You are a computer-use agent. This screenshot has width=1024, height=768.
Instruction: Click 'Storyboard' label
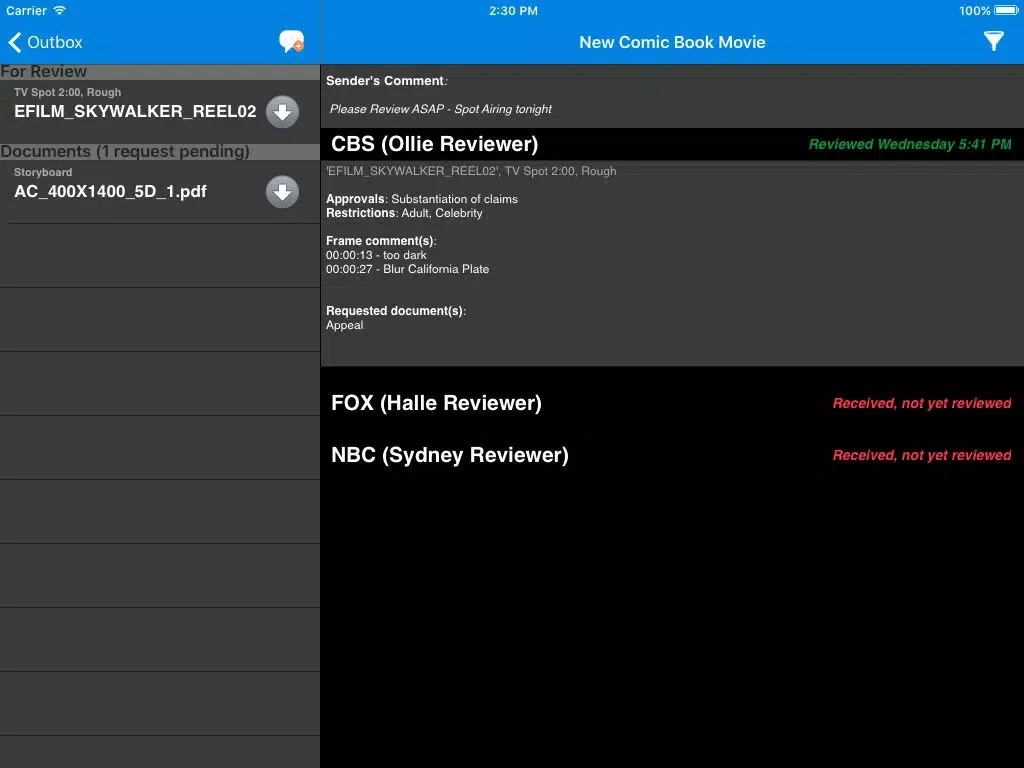[x=43, y=172]
